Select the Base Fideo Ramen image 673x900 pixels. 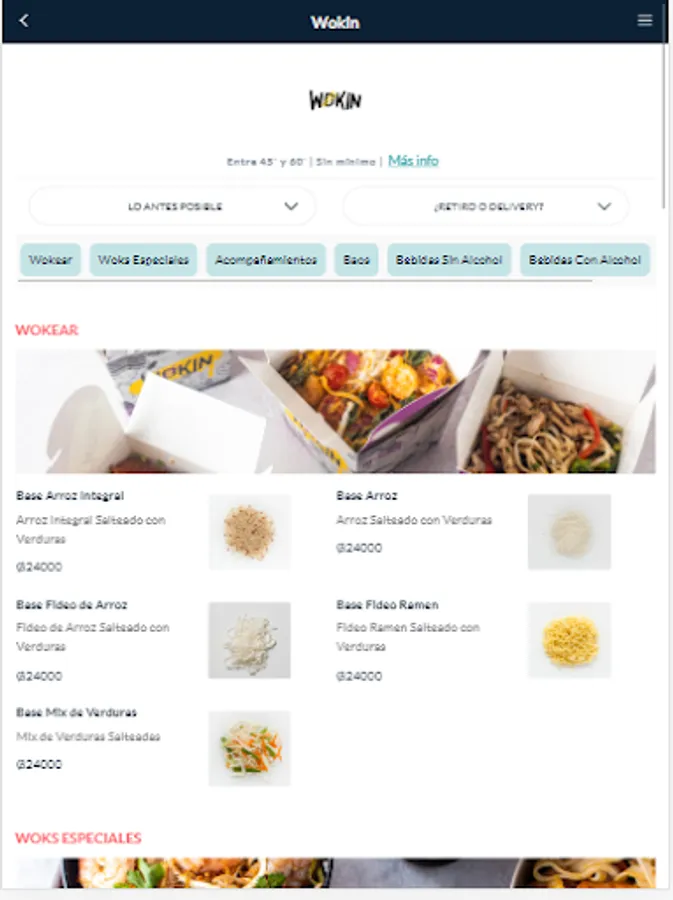pyautogui.click(x=569, y=640)
